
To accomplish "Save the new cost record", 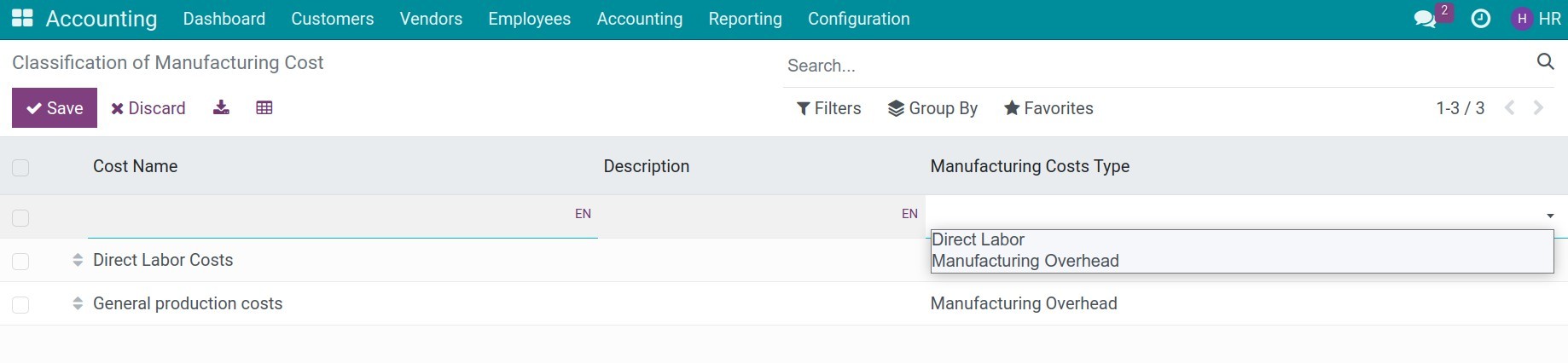I will tap(55, 108).
